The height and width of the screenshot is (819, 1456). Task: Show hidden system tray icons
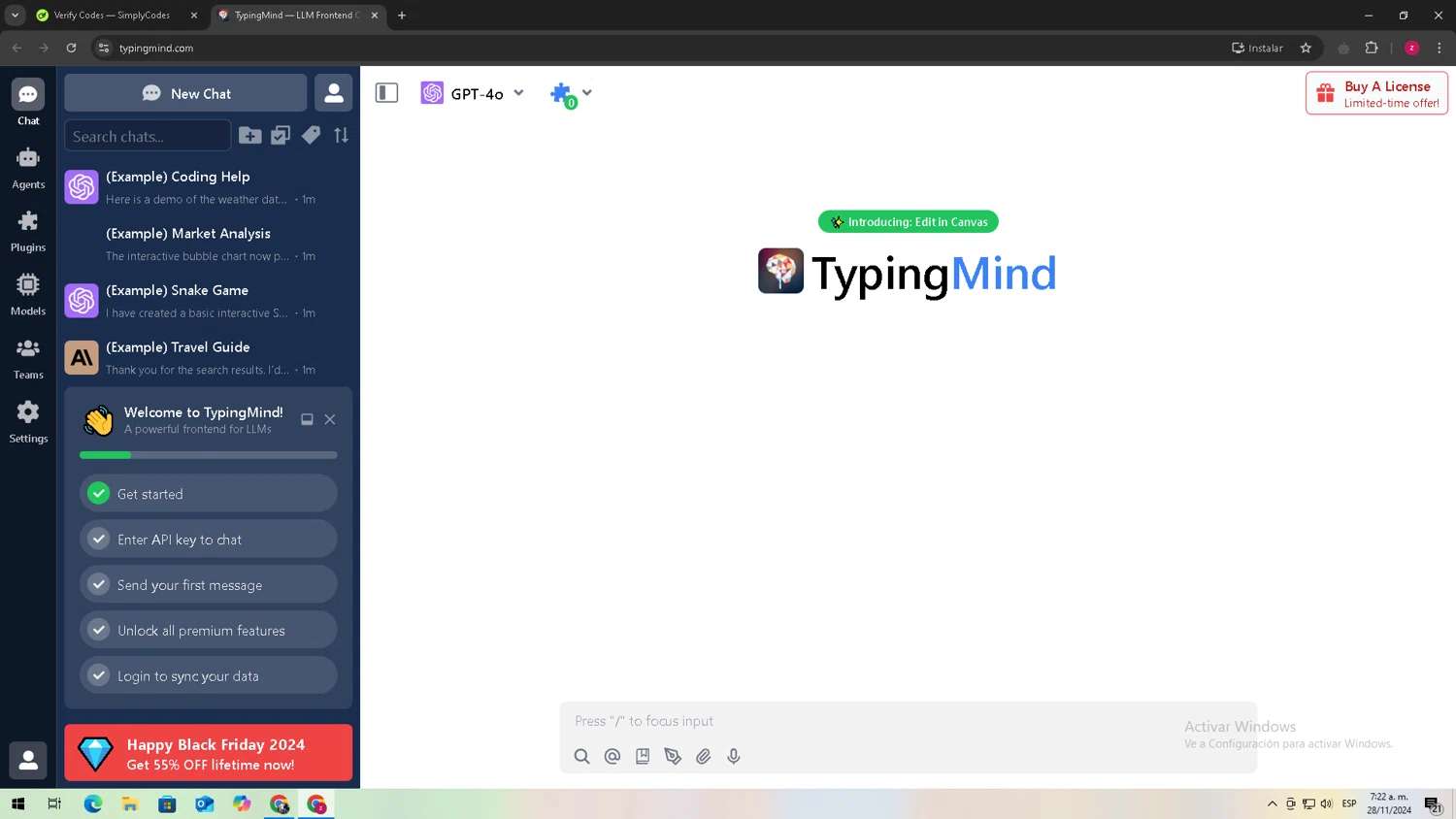coord(1273,803)
